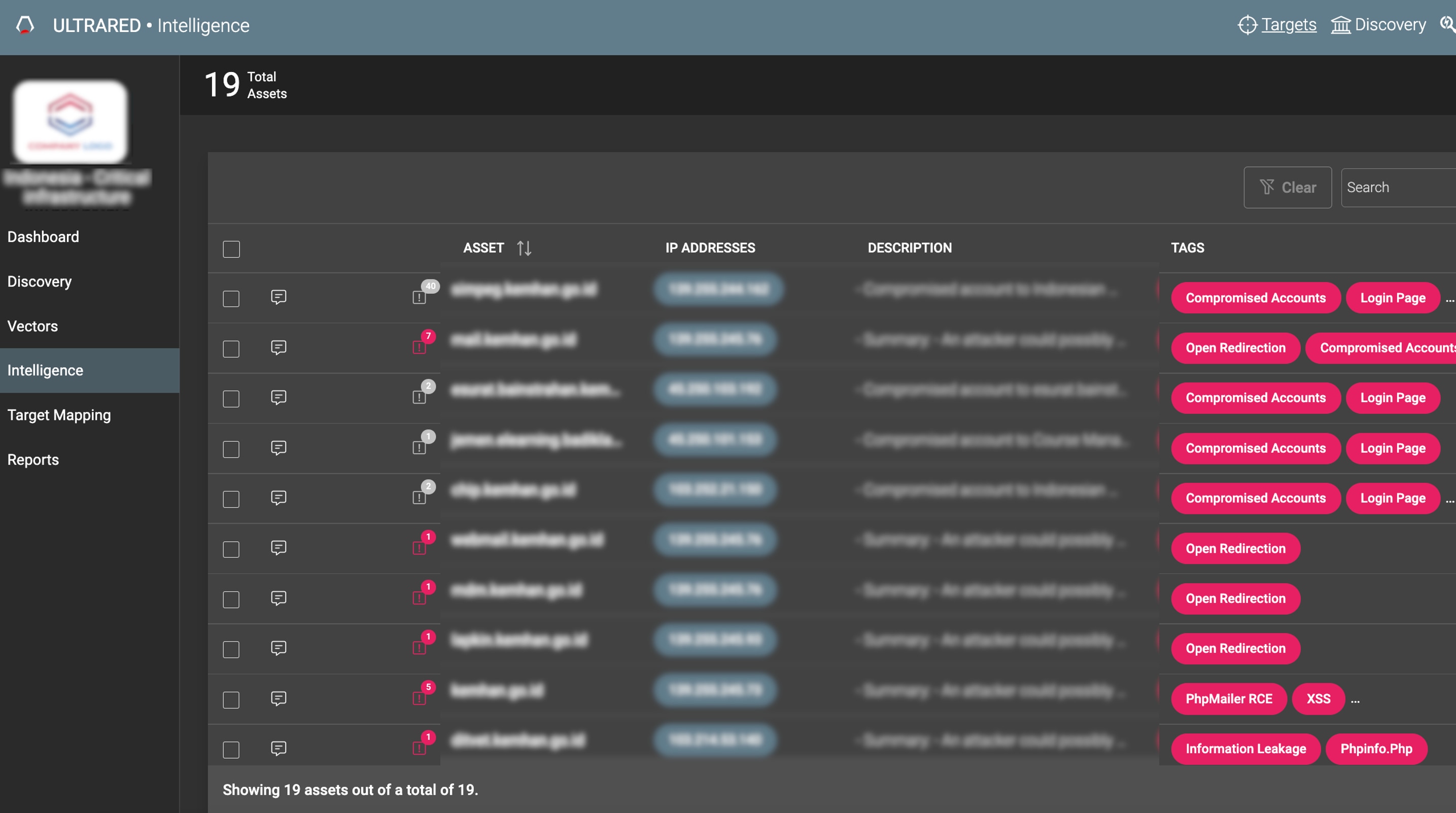
Task: Sort by Asset column arrows
Action: click(524, 248)
